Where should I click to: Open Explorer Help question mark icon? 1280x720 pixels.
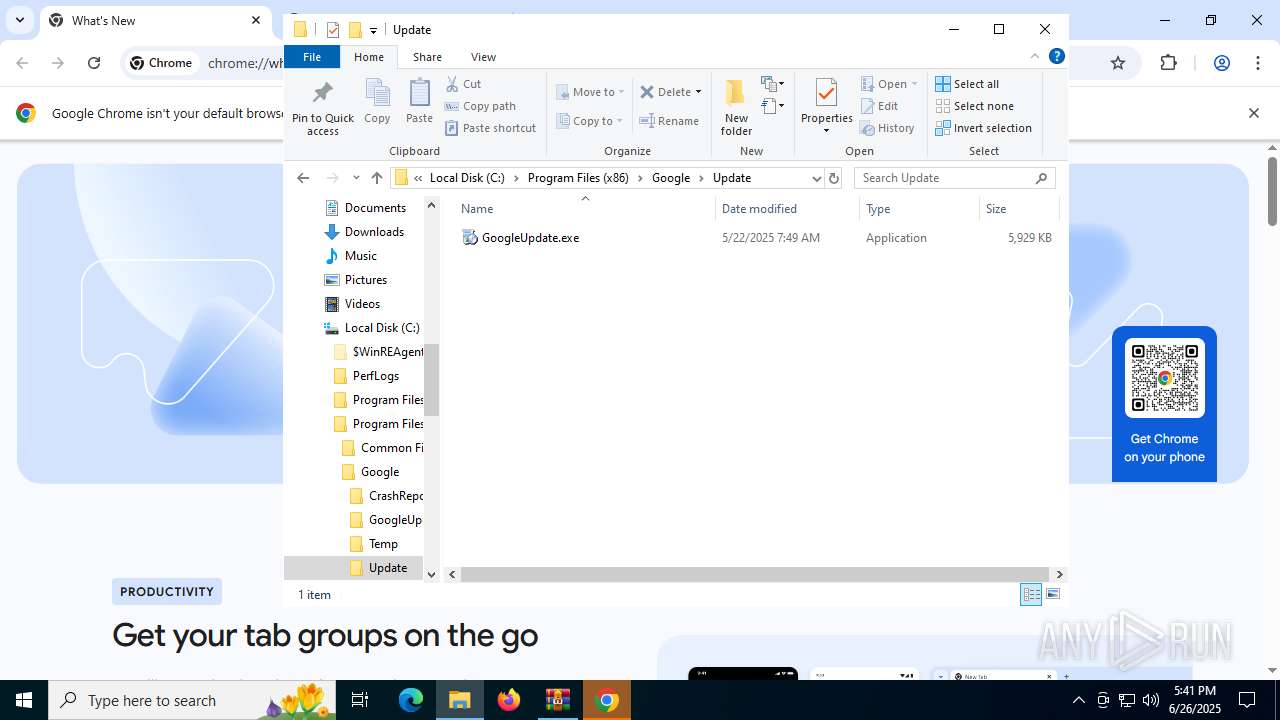pyautogui.click(x=1056, y=56)
